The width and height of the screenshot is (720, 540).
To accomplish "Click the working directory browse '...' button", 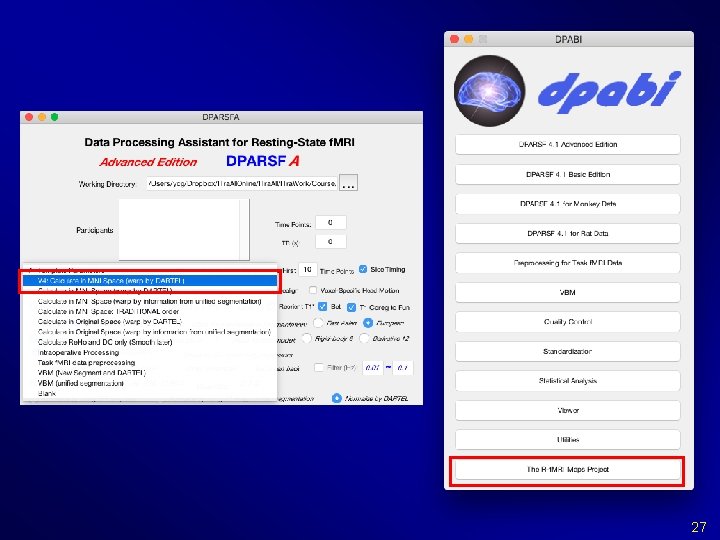I will pos(348,183).
